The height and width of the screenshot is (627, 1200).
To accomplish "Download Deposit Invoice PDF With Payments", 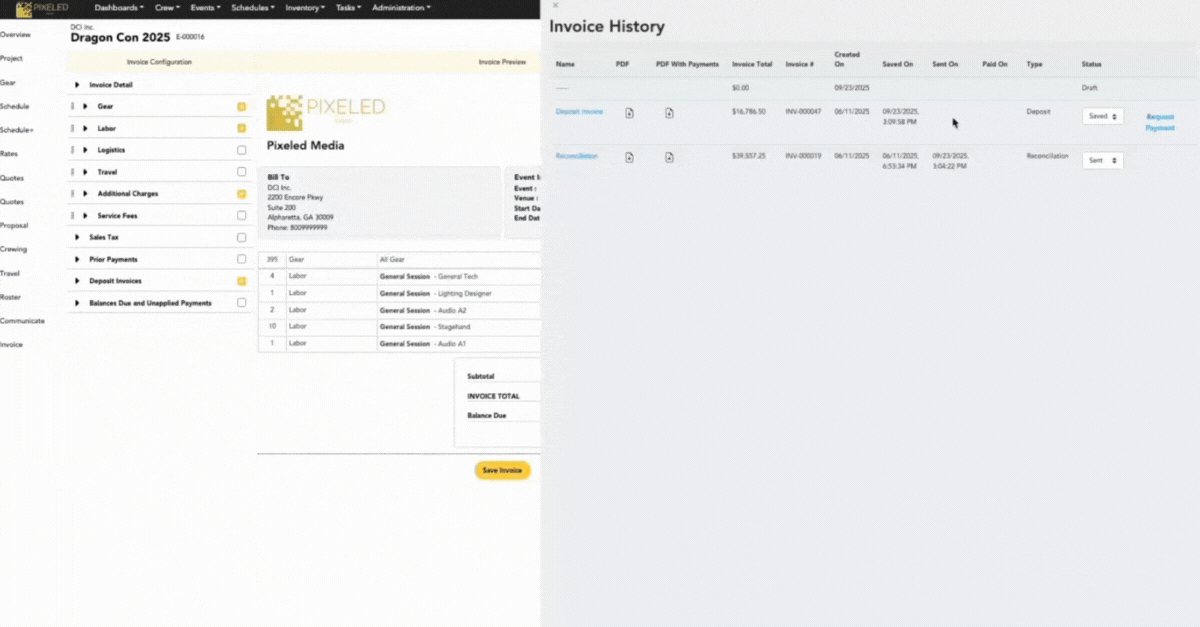I will coord(669,113).
